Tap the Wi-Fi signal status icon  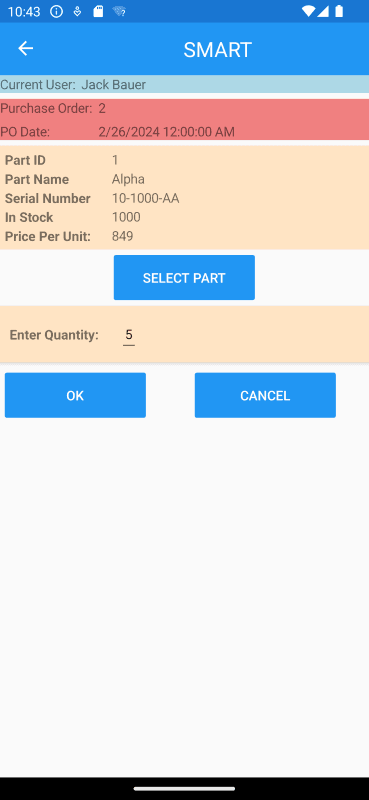click(x=308, y=11)
